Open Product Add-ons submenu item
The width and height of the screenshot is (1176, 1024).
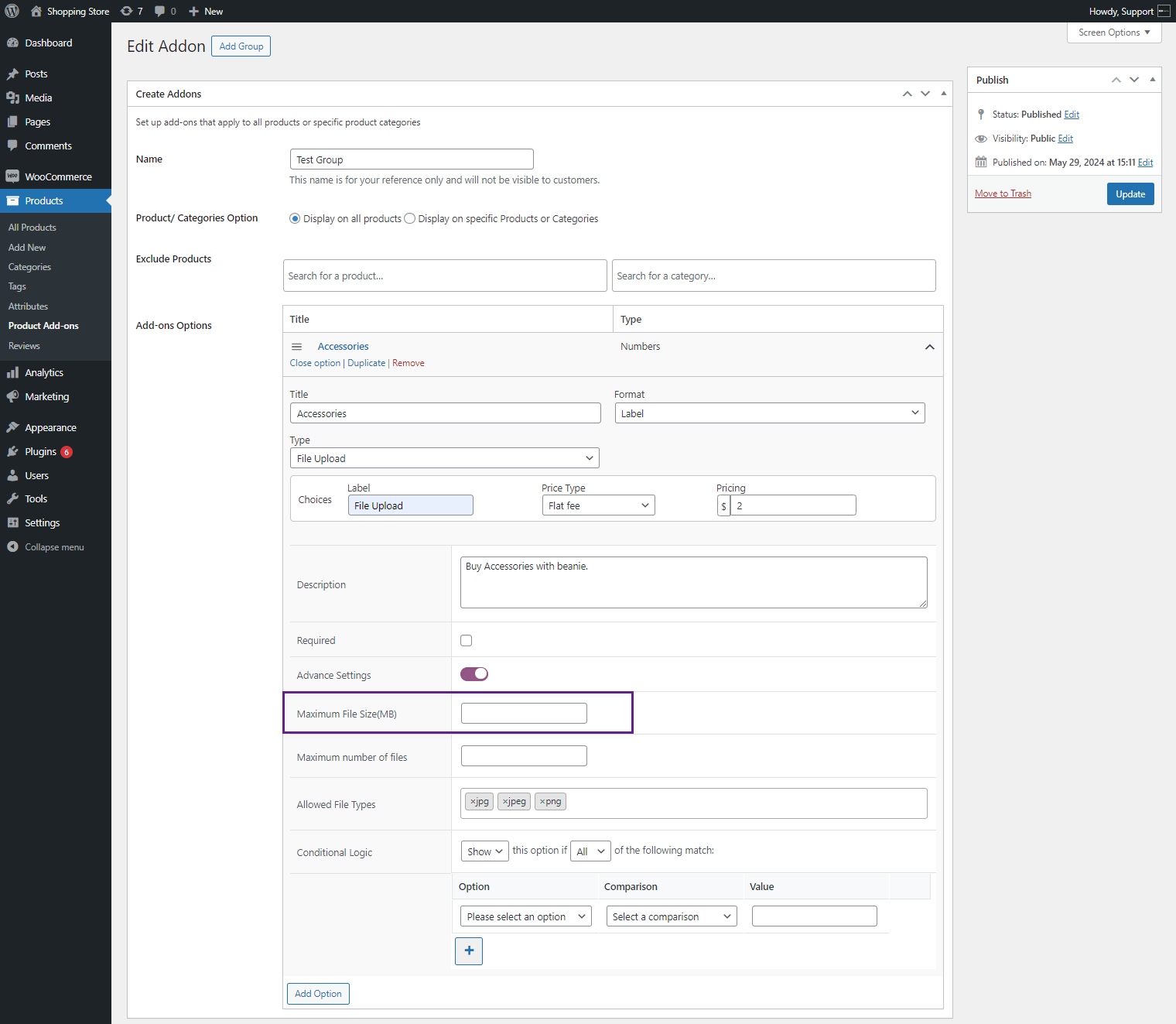[x=43, y=326]
